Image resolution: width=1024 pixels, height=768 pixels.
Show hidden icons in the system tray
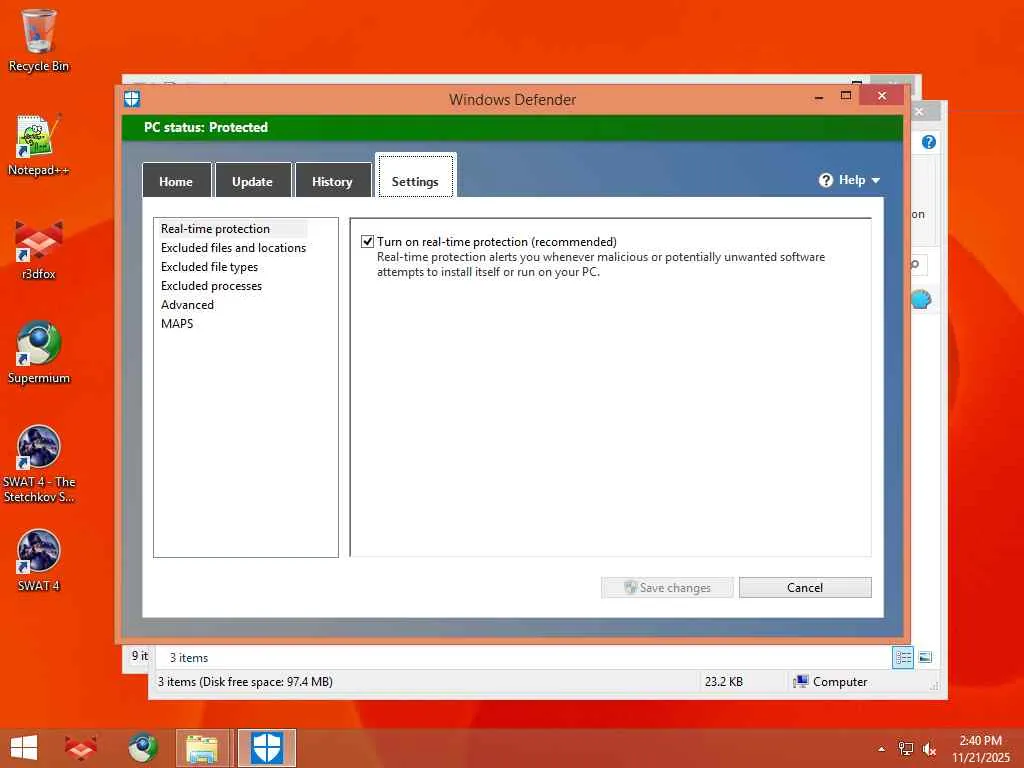click(882, 749)
